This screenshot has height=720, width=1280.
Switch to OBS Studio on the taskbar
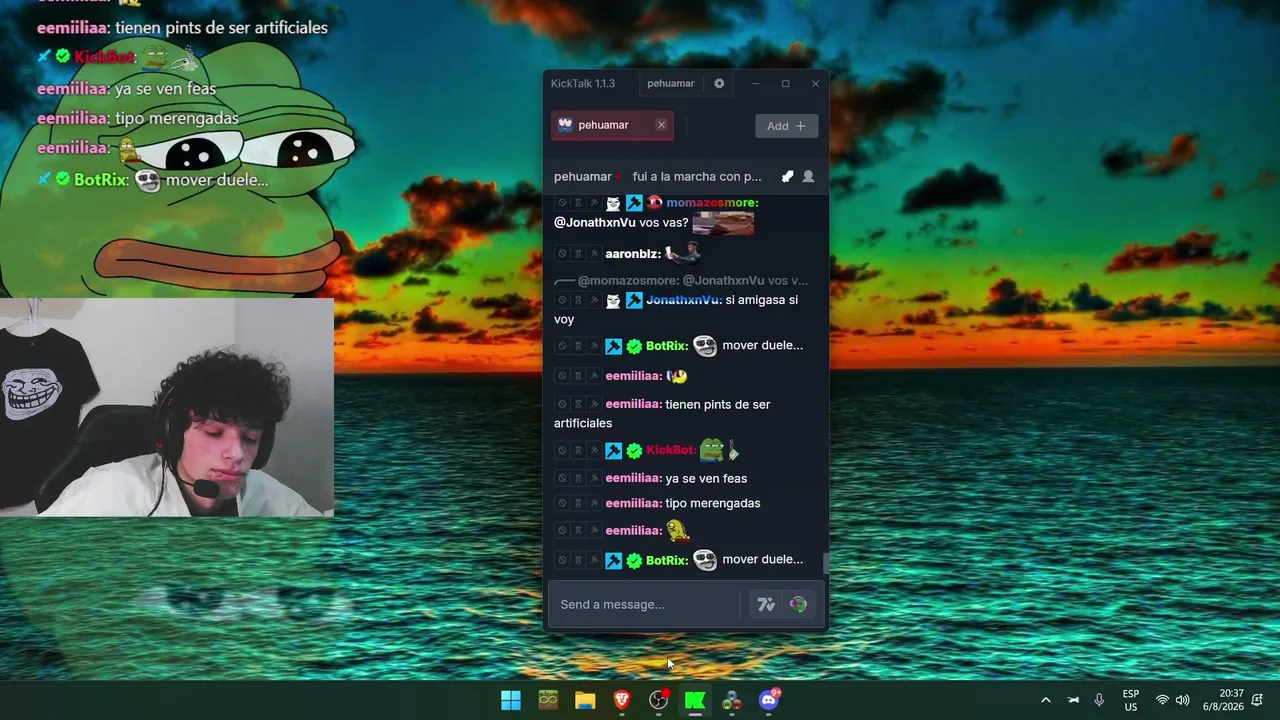(658, 700)
